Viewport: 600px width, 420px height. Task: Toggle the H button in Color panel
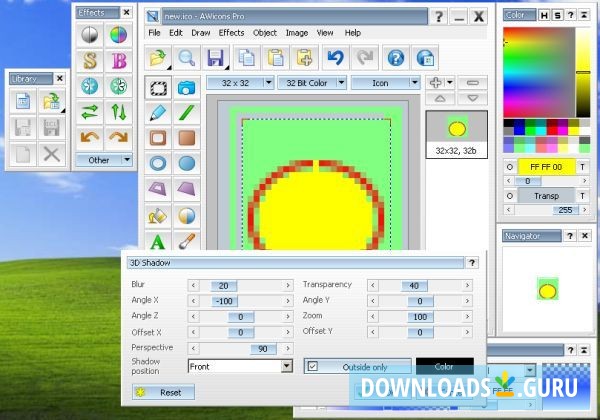point(544,15)
